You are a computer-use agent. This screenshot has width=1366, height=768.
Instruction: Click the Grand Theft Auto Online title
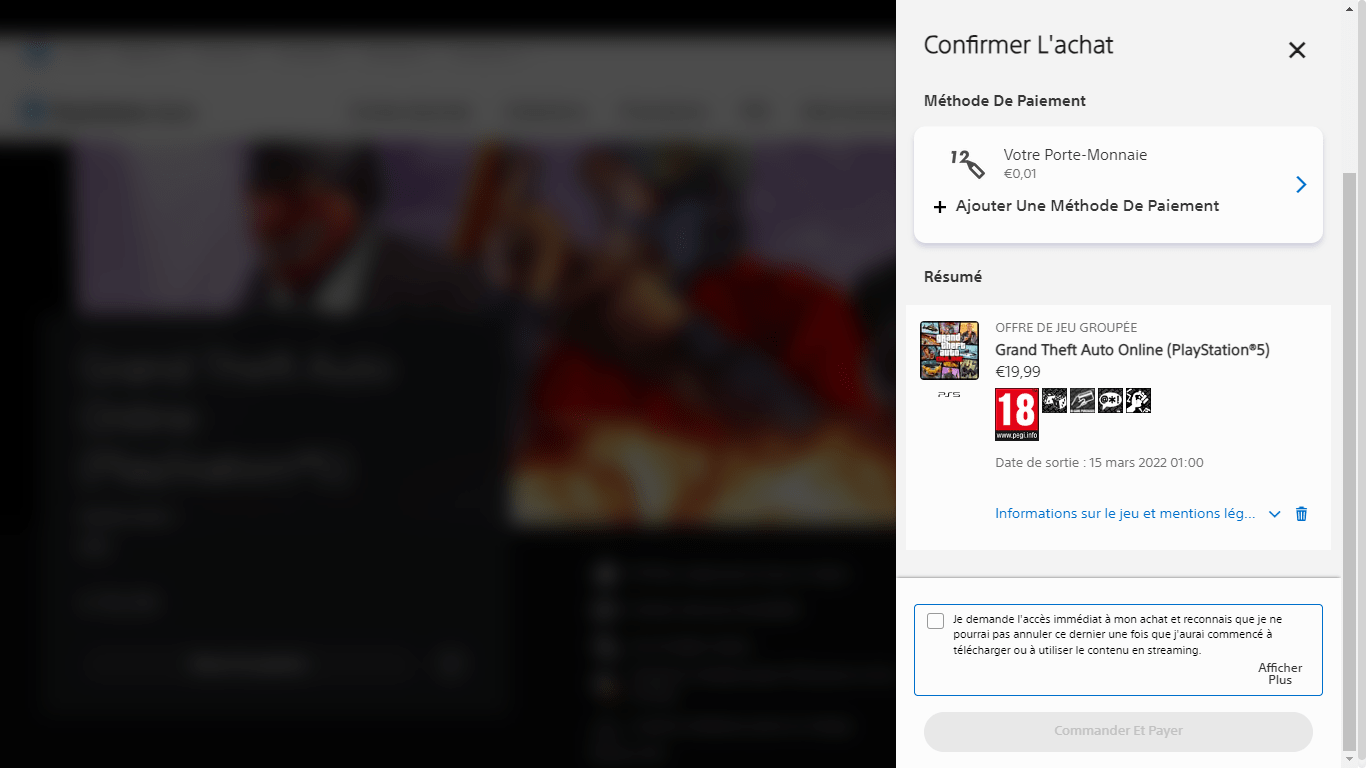click(x=1132, y=350)
